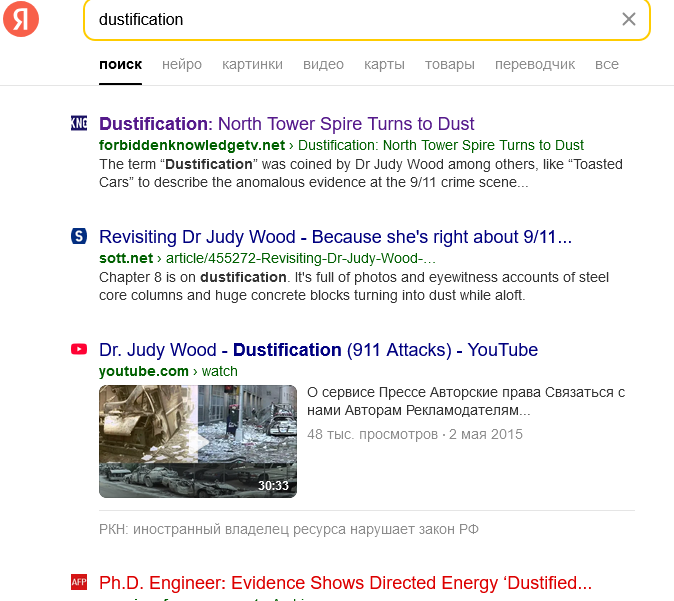Click snippet 'Chapter 8 is on dustification'
This screenshot has height=601, width=674.
(354, 286)
